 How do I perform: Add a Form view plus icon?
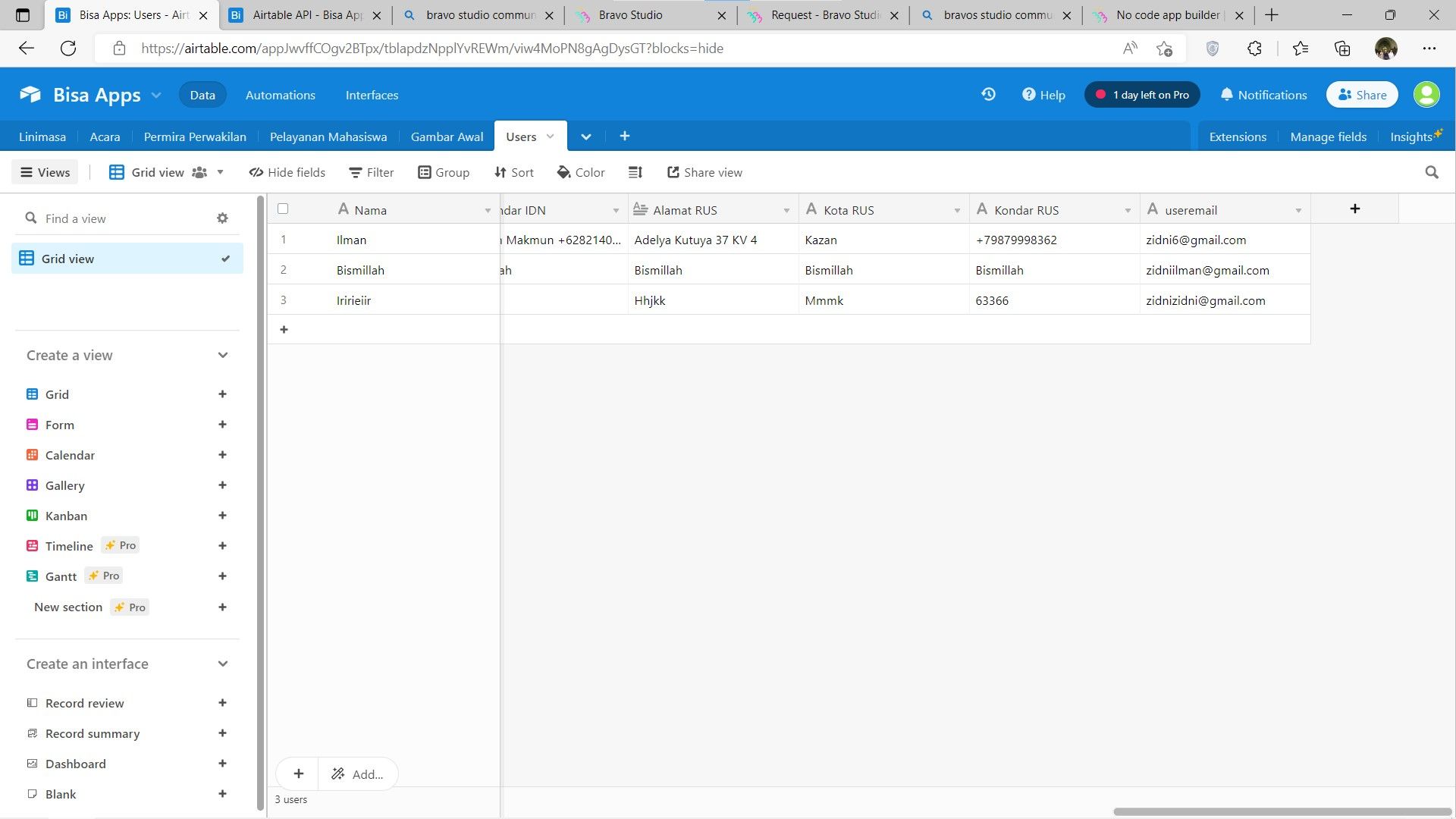(222, 425)
